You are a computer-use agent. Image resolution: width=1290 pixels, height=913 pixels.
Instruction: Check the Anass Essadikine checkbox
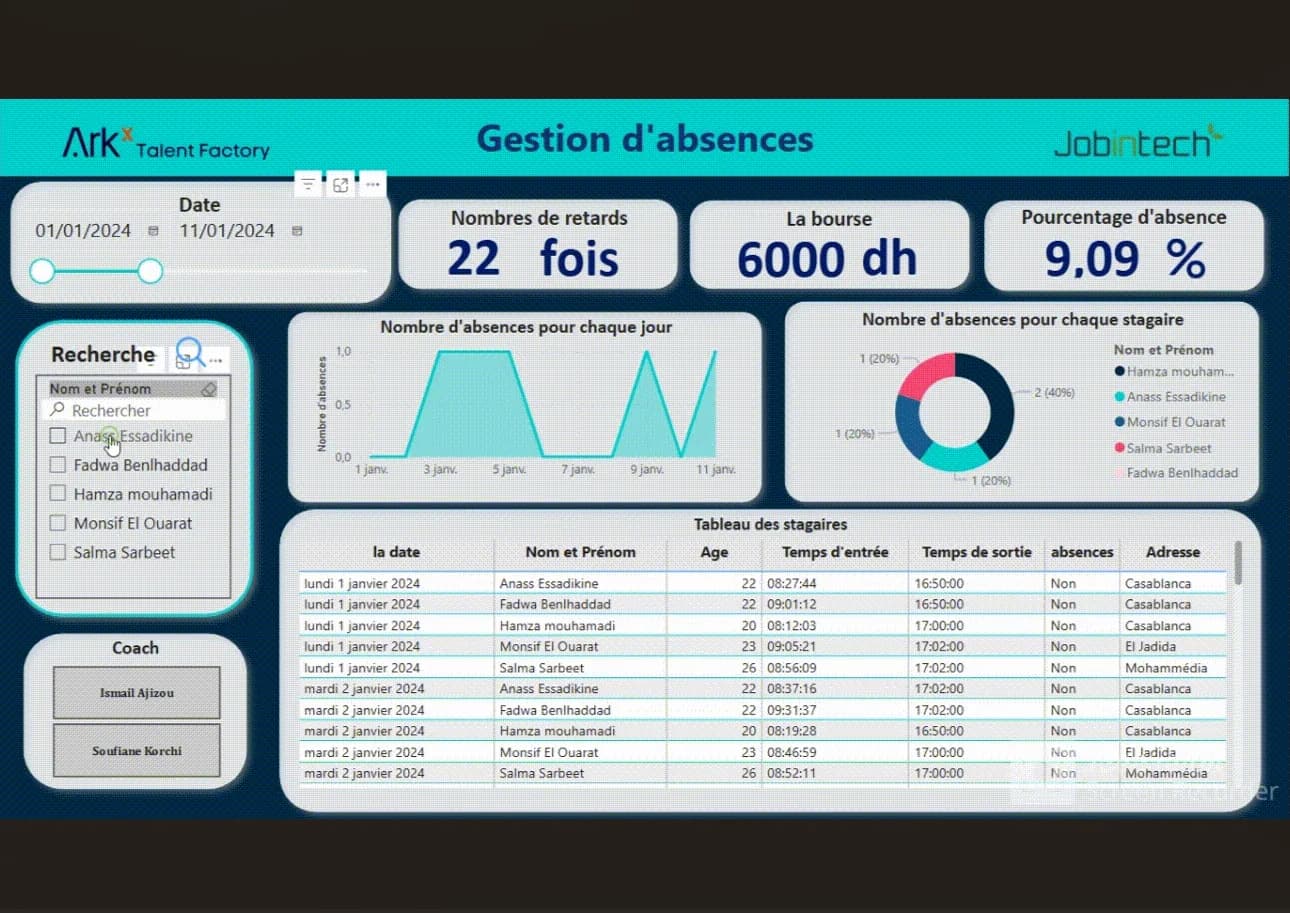tap(58, 436)
